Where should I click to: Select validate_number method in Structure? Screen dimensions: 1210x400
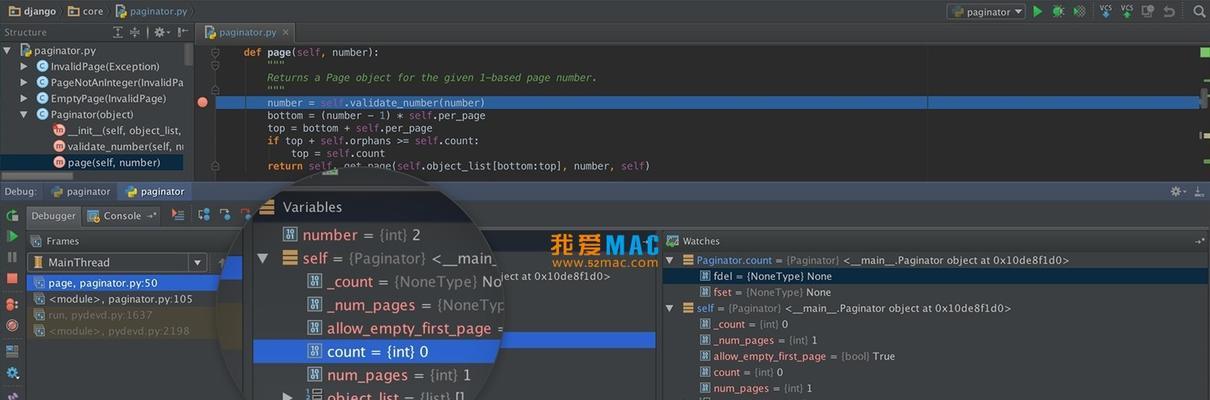tap(117, 146)
